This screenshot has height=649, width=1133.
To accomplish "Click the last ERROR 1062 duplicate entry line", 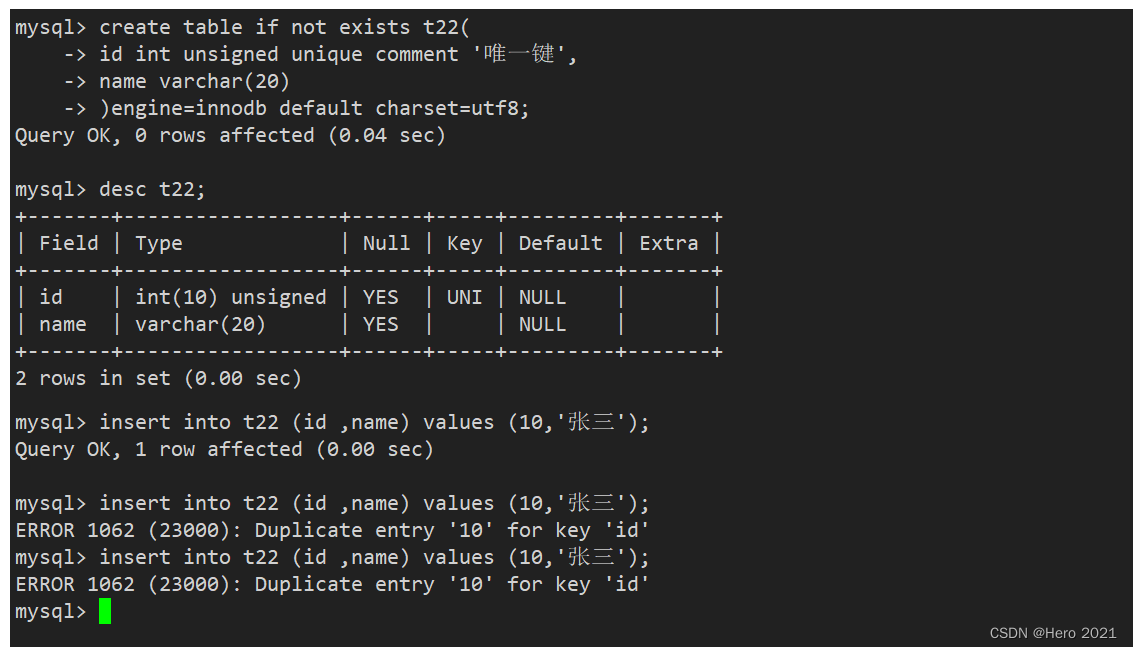I will 332,584.
